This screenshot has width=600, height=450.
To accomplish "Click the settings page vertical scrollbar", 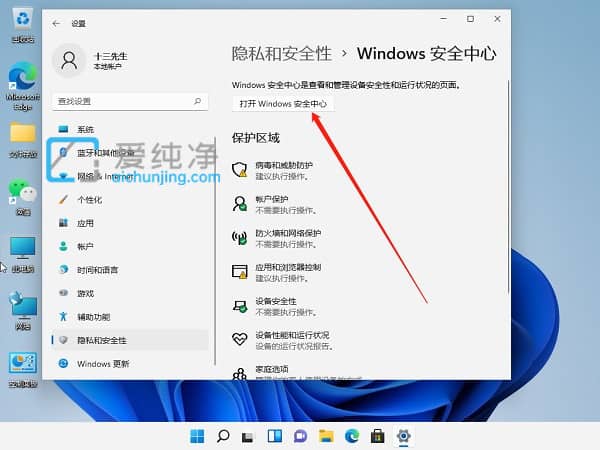I will [x=509, y=188].
